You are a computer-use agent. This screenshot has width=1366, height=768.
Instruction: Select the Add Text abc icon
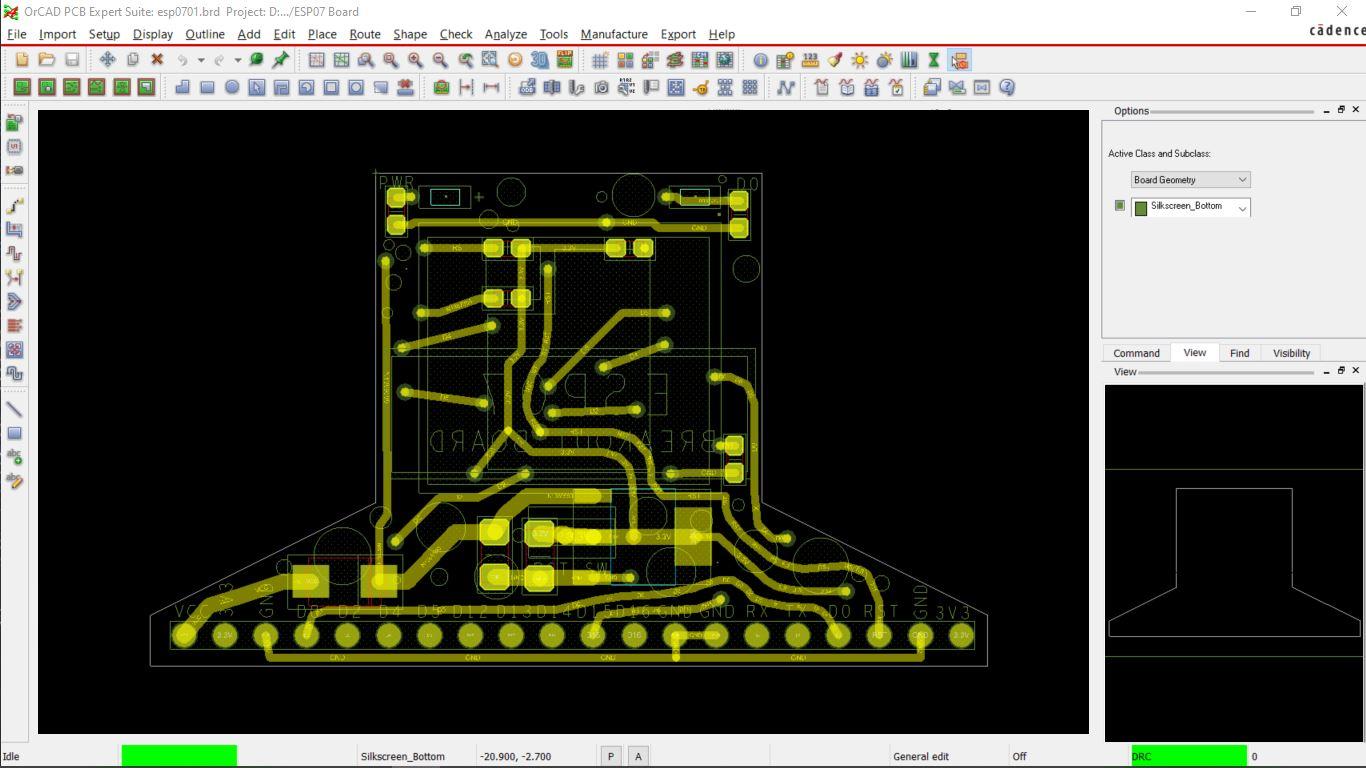14,457
